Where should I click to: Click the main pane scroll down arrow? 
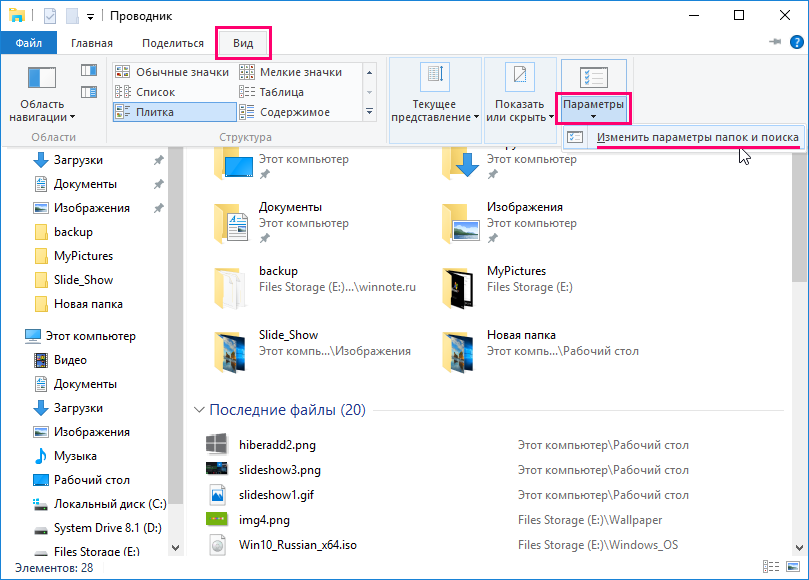coord(799,548)
